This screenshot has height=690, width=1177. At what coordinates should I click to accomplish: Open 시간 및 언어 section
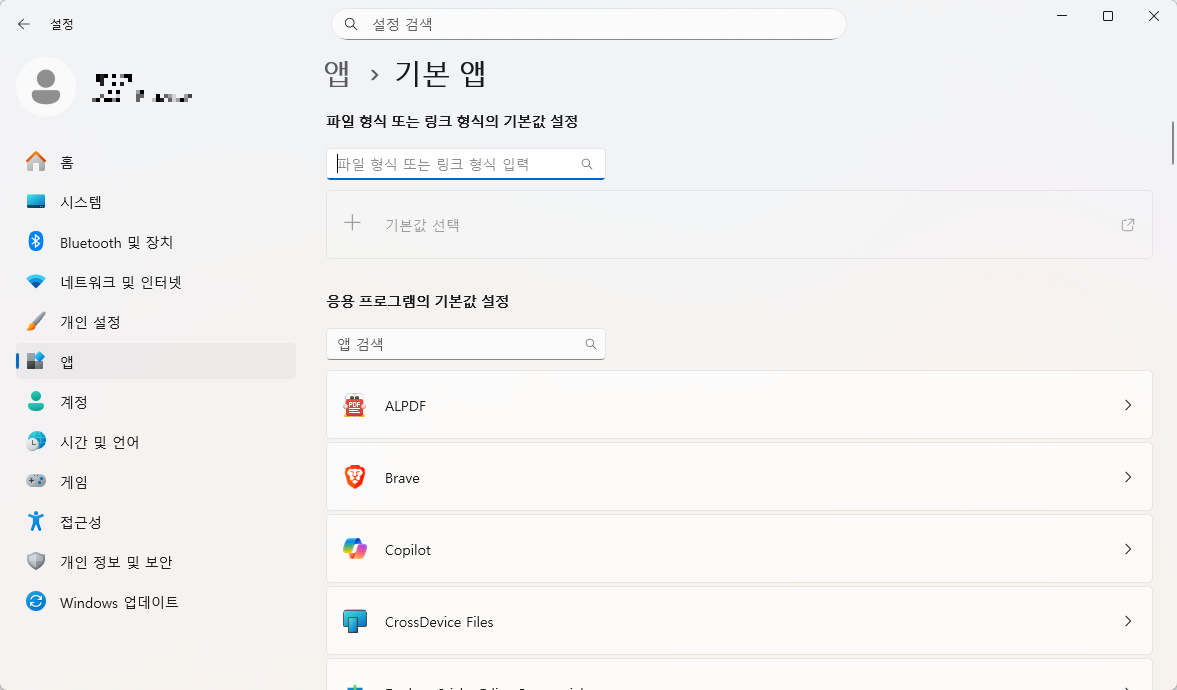click(x=155, y=441)
